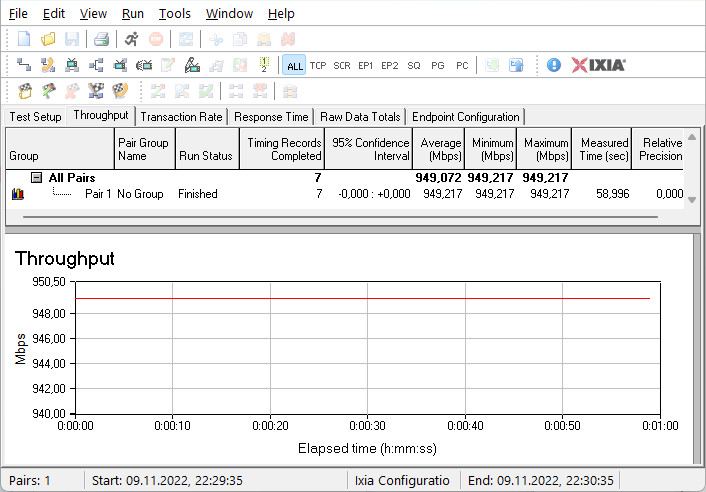The width and height of the screenshot is (706, 492).
Task: Click the 'Finished' run status cell
Action: (198, 194)
